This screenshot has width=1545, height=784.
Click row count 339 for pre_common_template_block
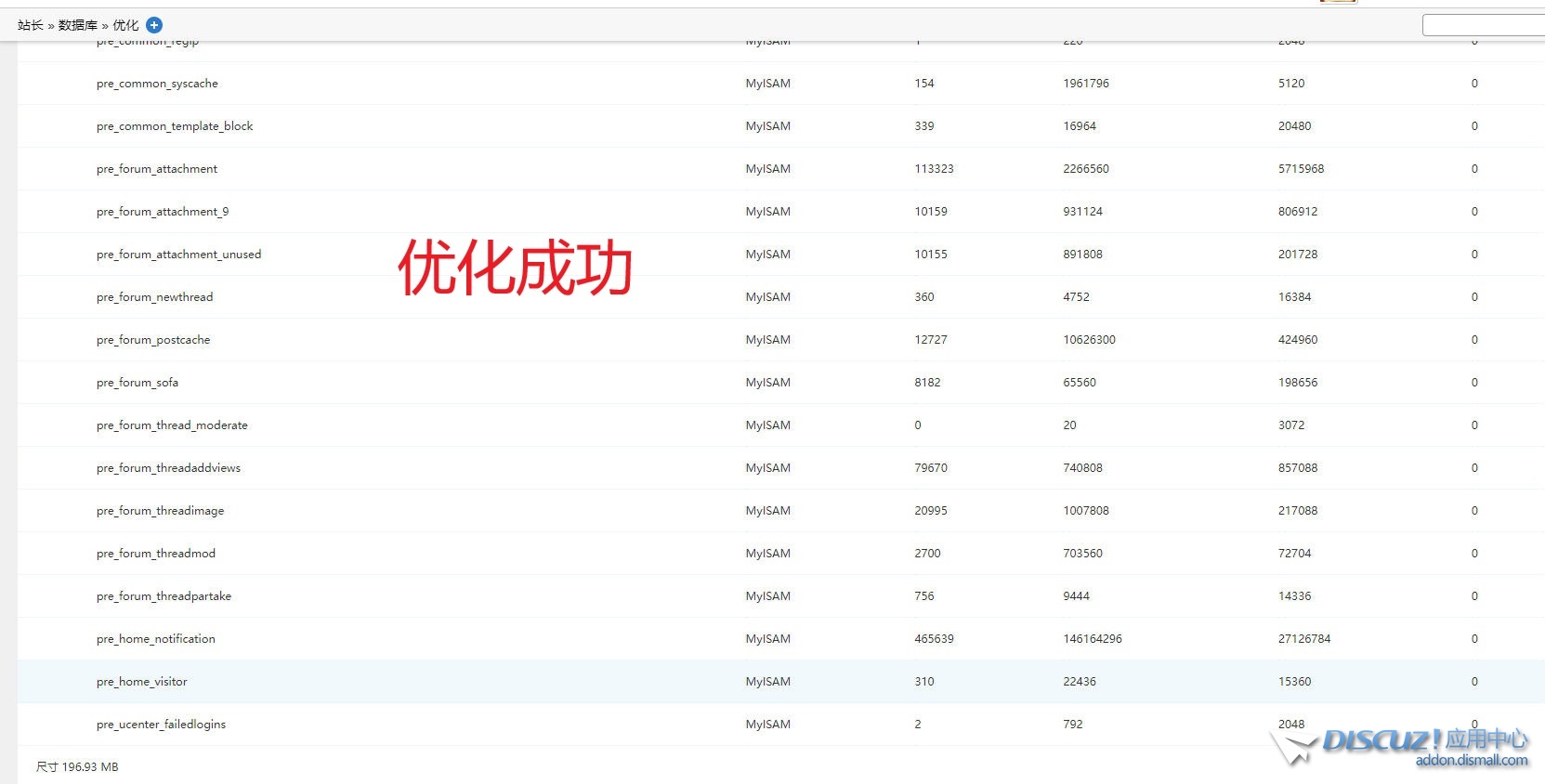[924, 126]
